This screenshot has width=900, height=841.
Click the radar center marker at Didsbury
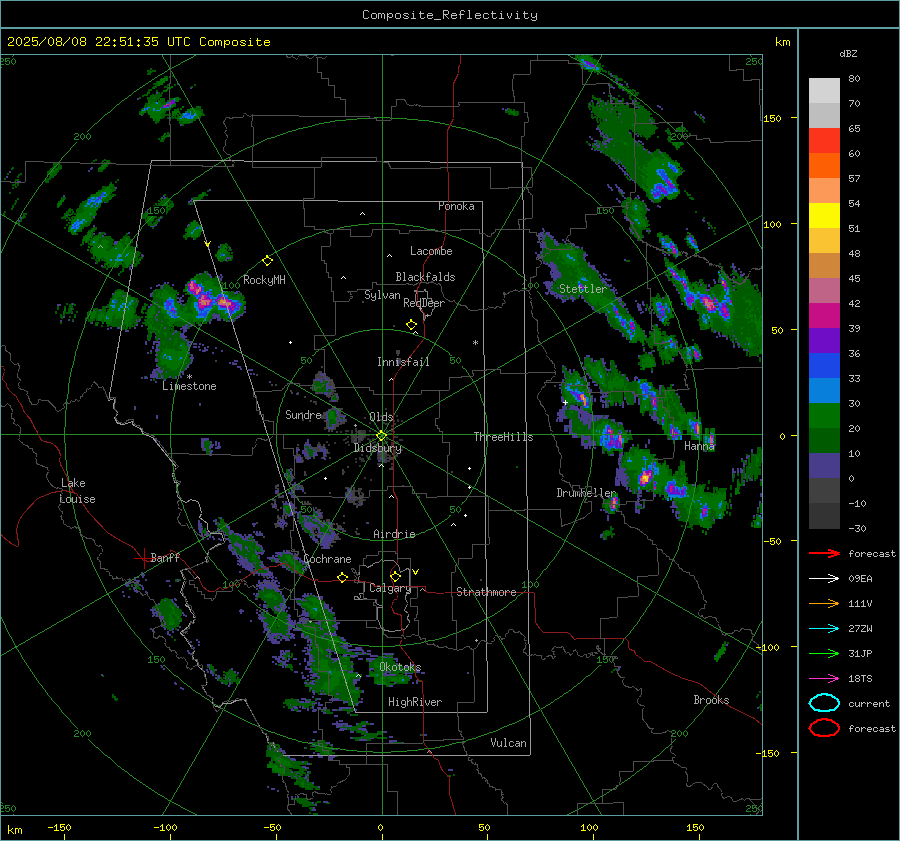(381, 436)
